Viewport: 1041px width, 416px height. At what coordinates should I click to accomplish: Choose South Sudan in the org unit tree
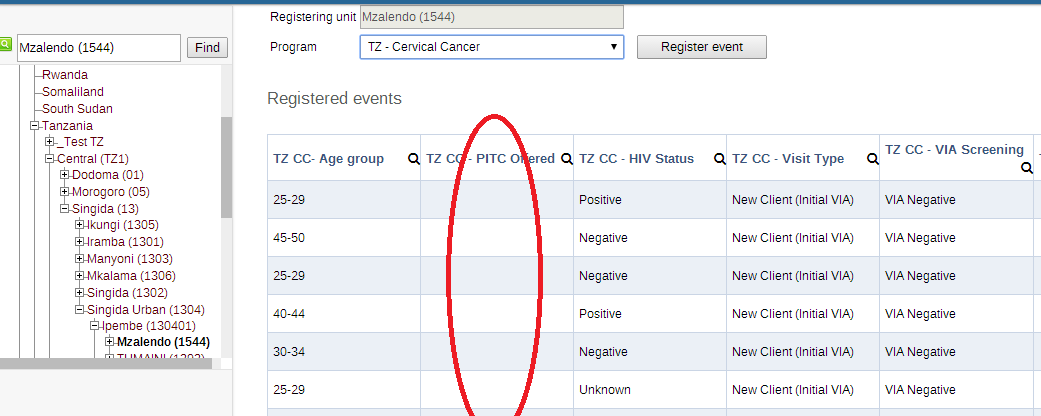coord(77,109)
